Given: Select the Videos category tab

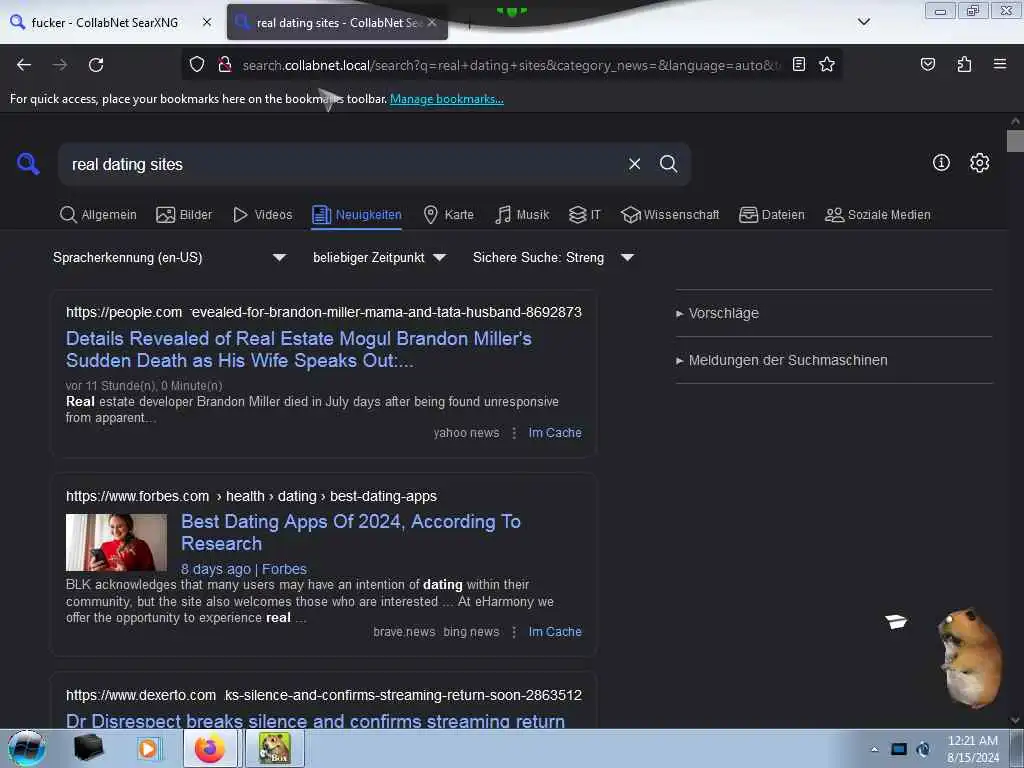Looking at the screenshot, I should [x=263, y=215].
